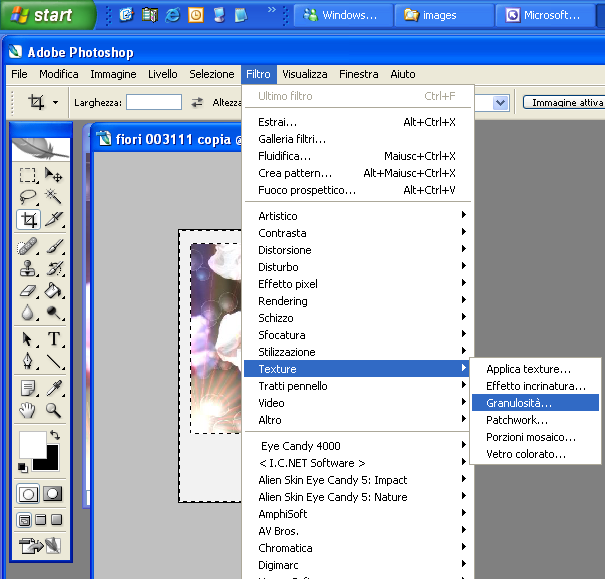Screen dimensions: 605x579
Task: Swap Larghezza and Altezza values
Action: click(x=197, y=102)
